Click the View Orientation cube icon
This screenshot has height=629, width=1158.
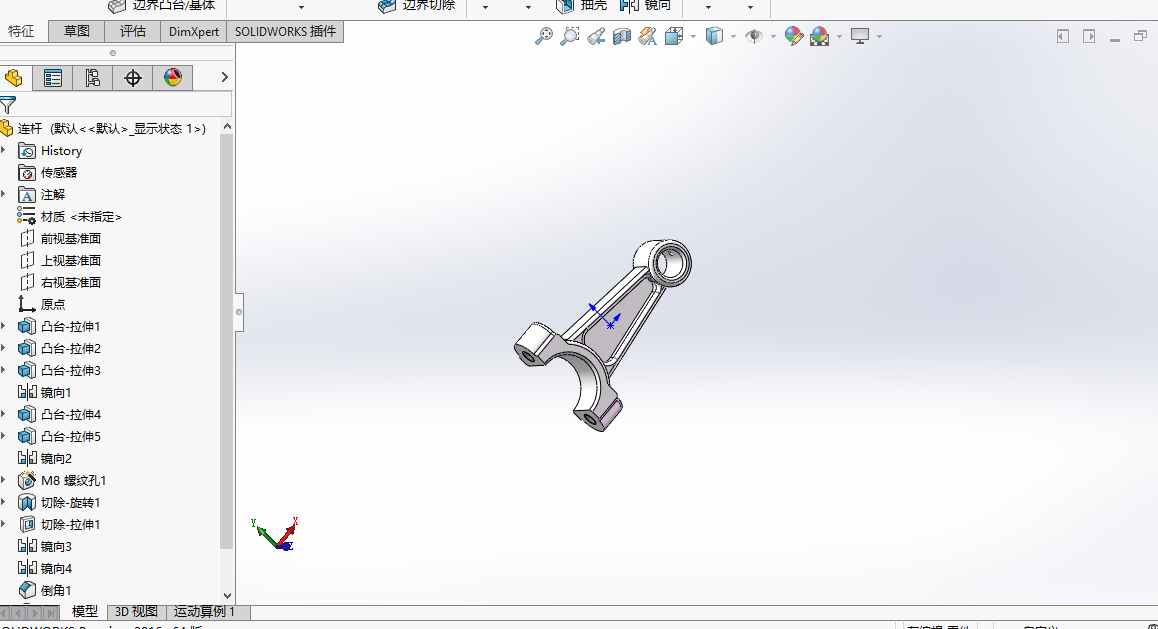[674, 36]
